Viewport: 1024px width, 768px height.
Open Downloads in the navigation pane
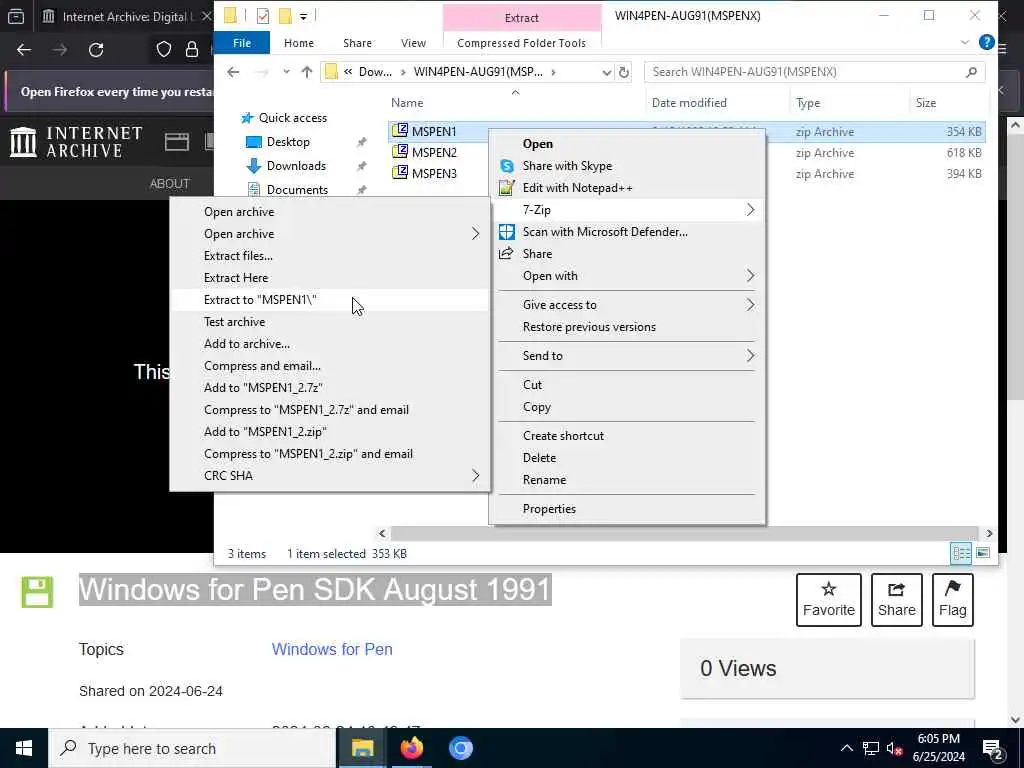point(286,166)
